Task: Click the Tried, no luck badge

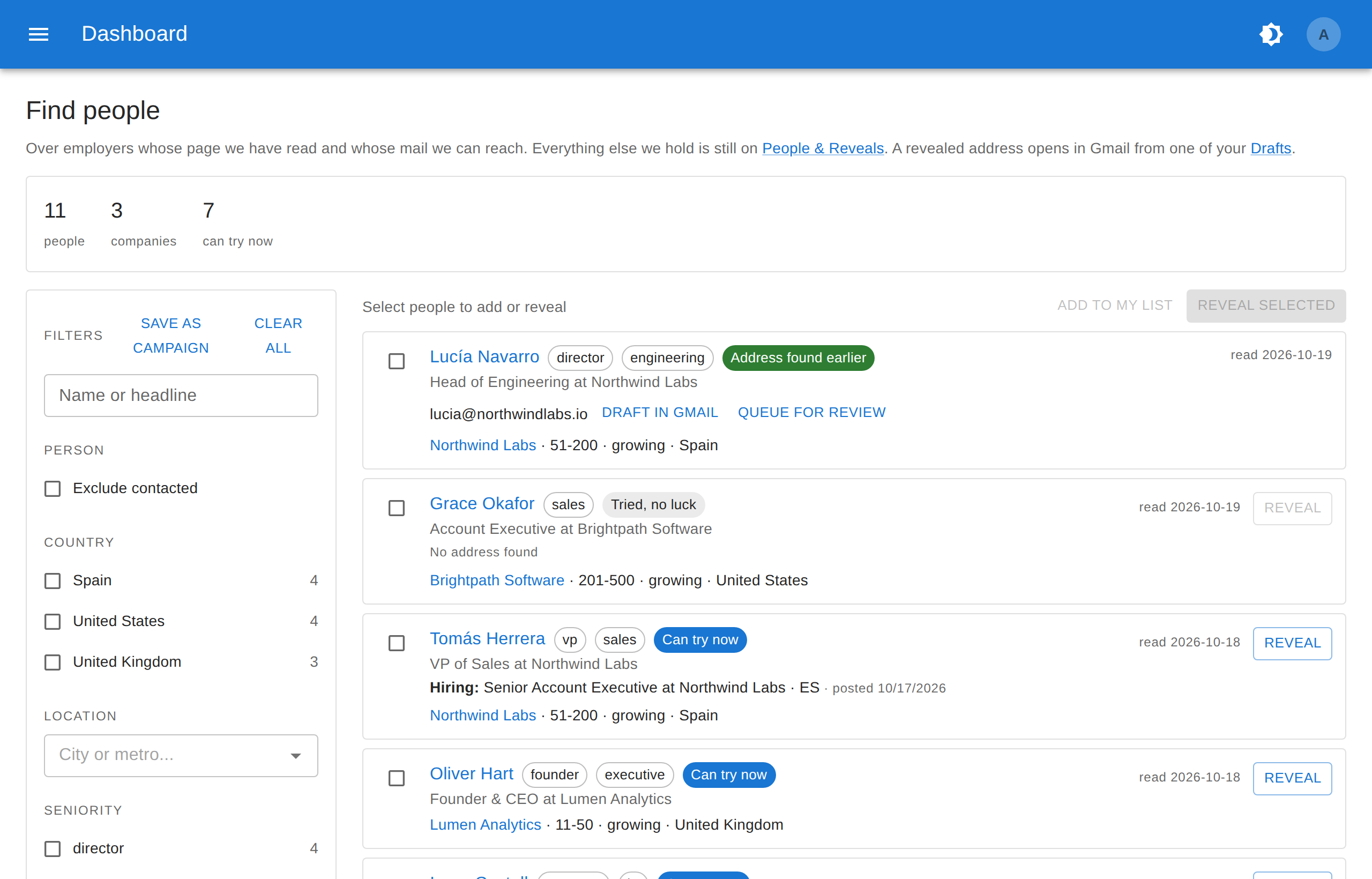Action: click(653, 504)
